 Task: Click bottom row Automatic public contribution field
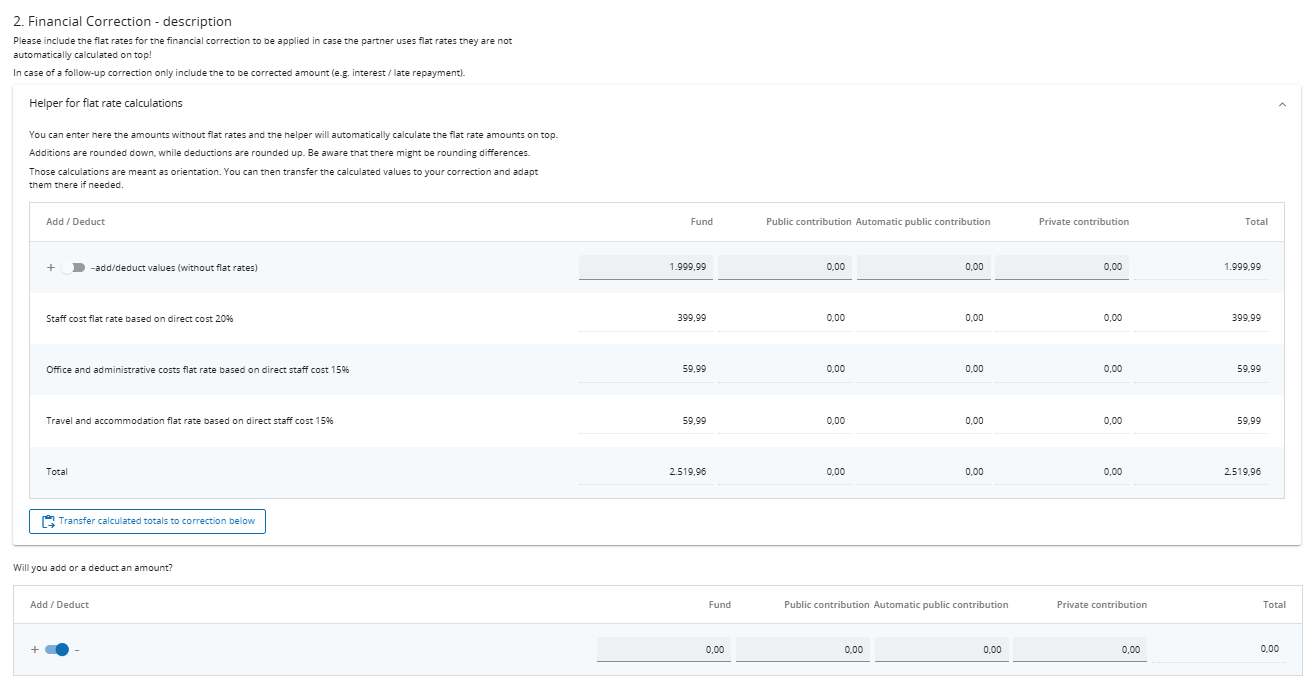click(941, 650)
